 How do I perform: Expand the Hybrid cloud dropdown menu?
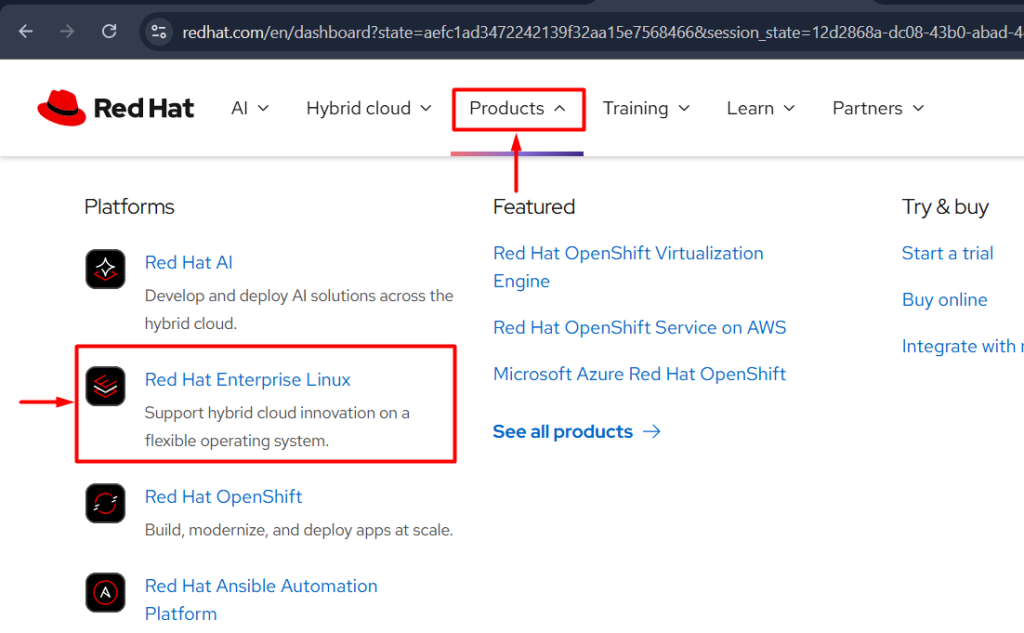point(368,108)
